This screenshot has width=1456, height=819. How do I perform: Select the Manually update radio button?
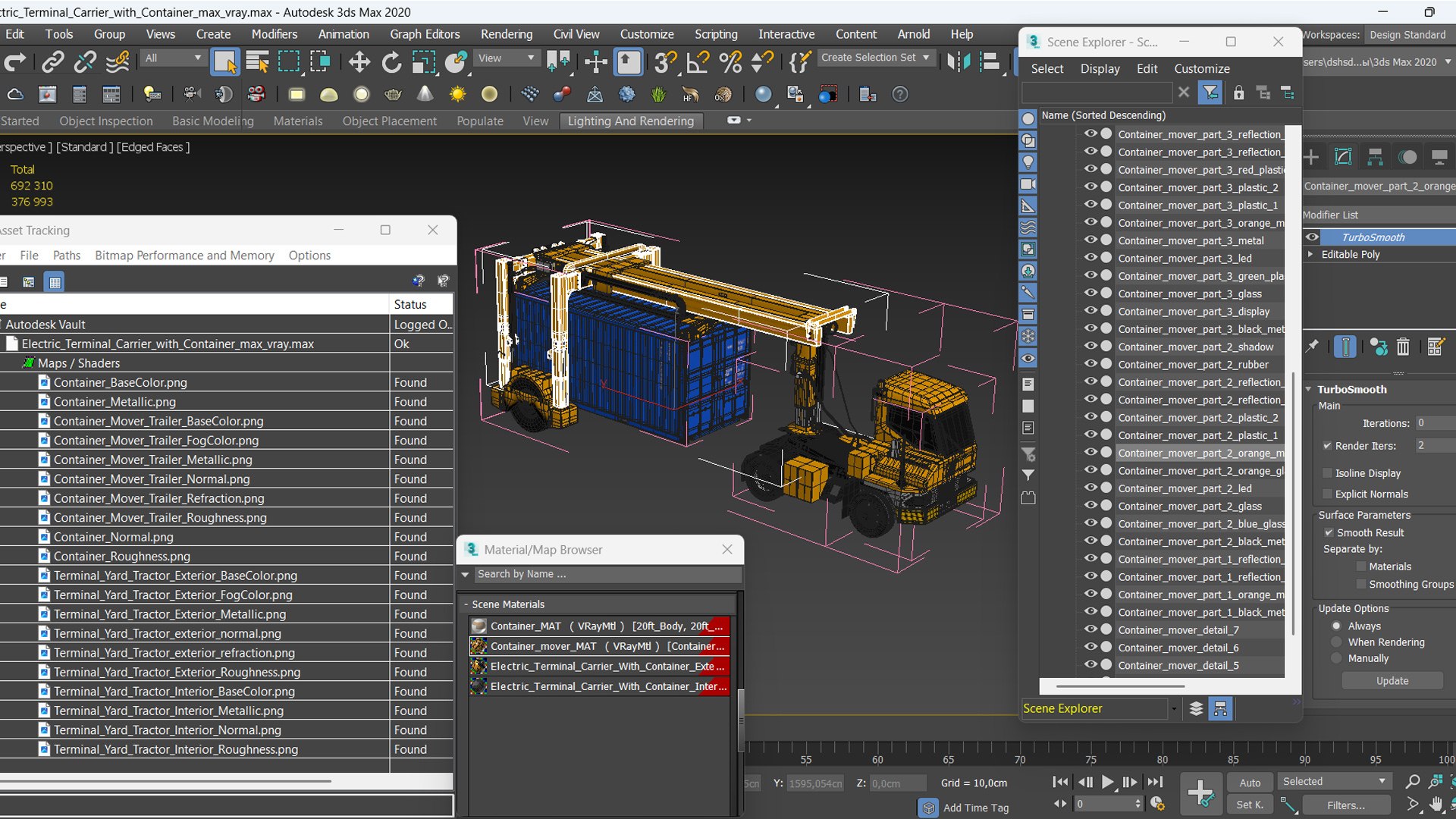[x=1337, y=658]
